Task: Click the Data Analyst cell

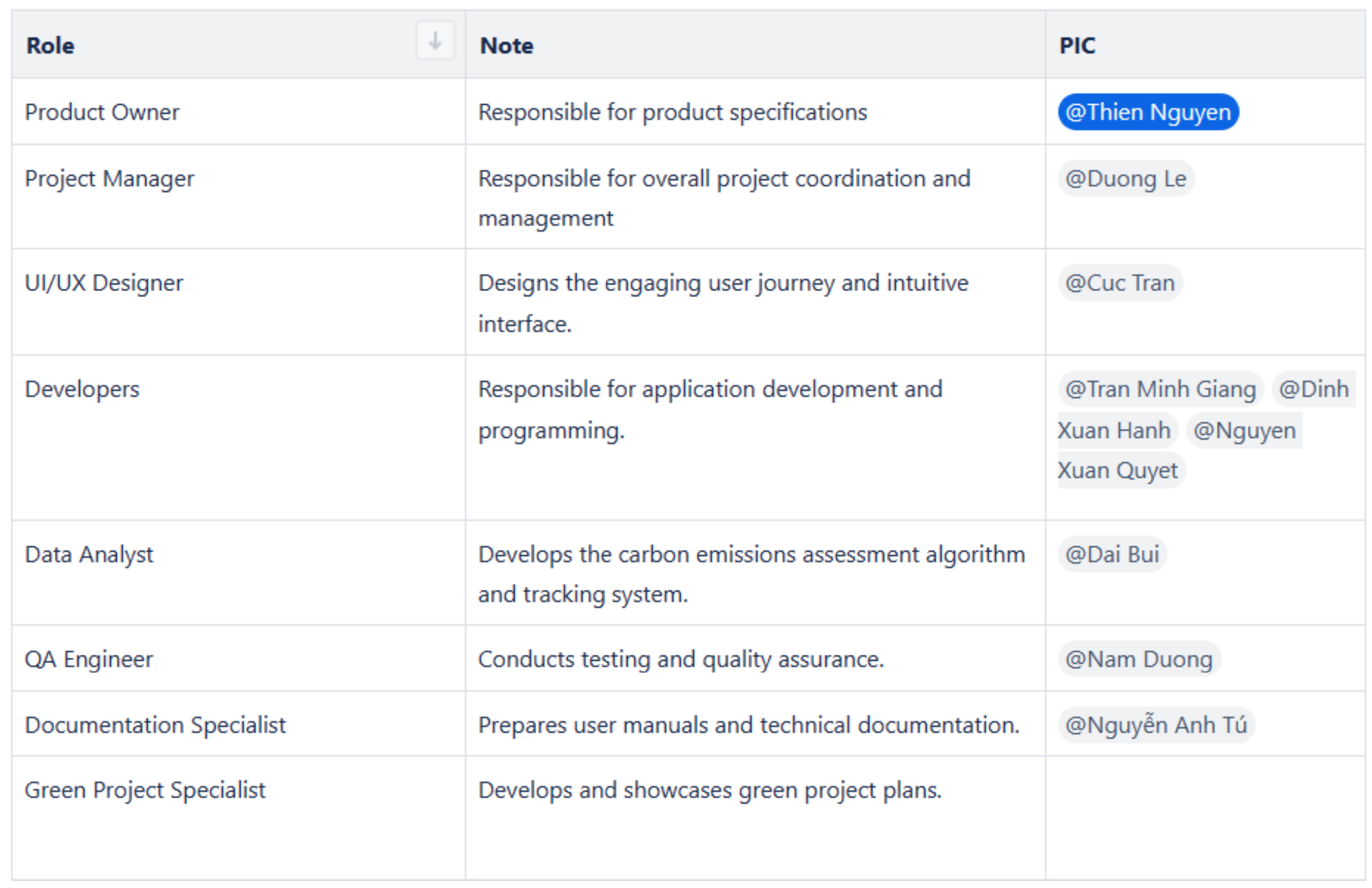Action: pos(89,554)
